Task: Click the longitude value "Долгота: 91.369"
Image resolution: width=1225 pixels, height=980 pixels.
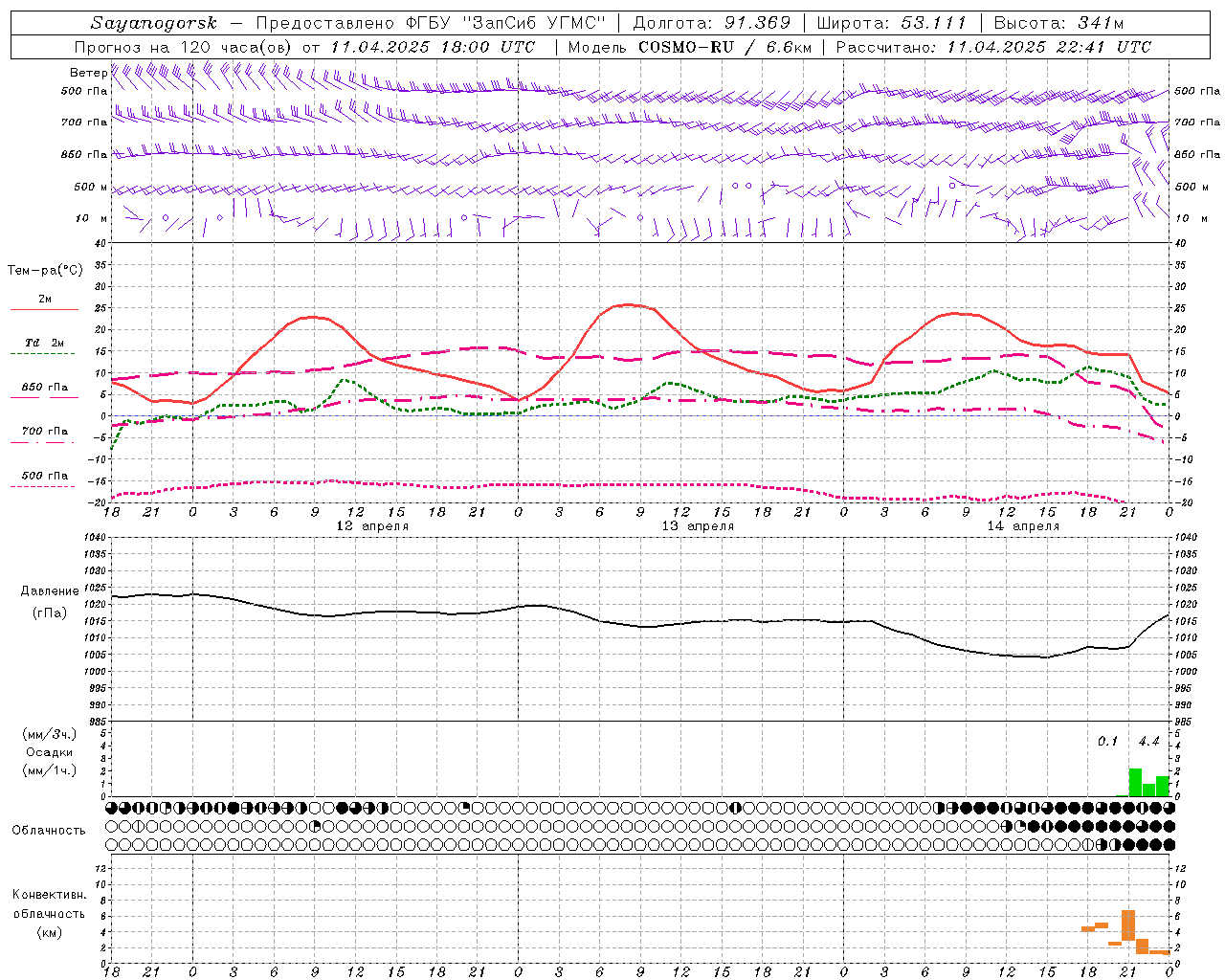Action: pos(712,23)
